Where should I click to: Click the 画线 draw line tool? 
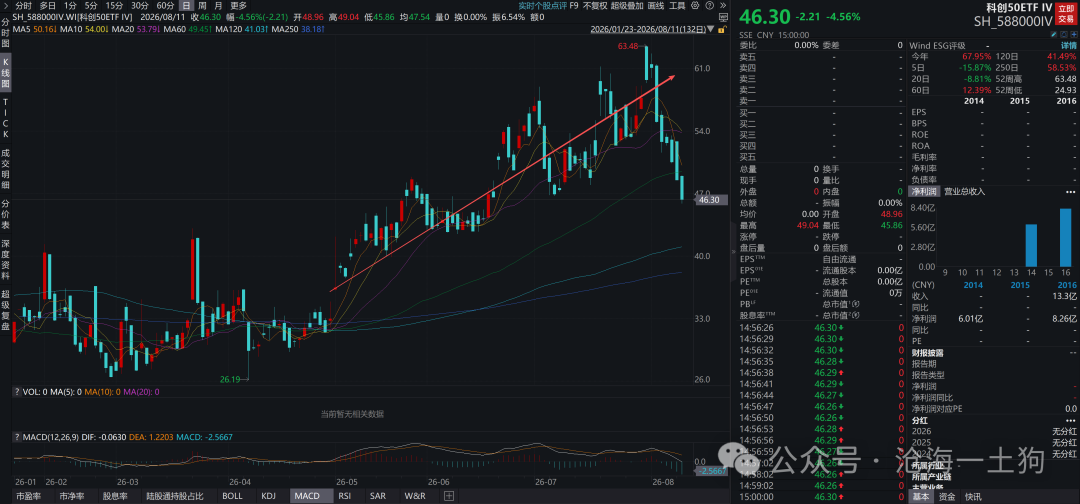656,6
